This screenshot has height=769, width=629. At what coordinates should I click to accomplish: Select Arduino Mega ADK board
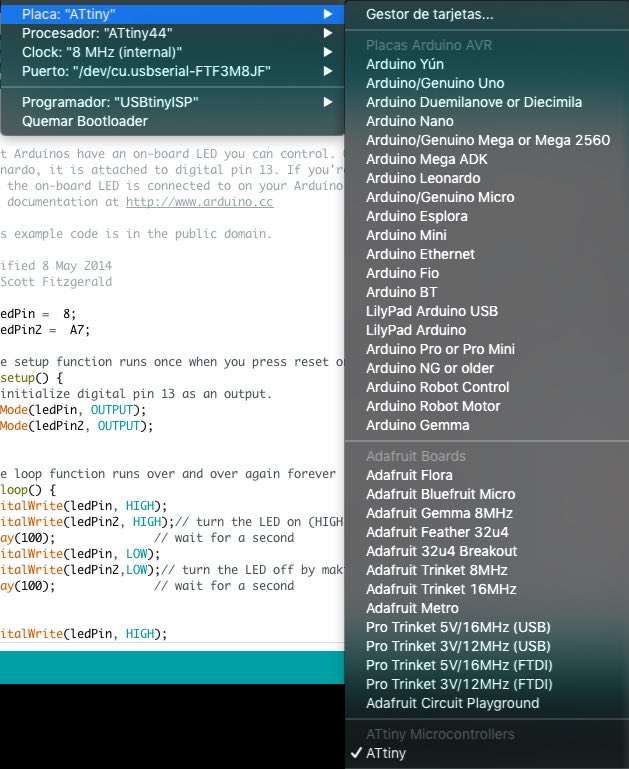tap(427, 159)
